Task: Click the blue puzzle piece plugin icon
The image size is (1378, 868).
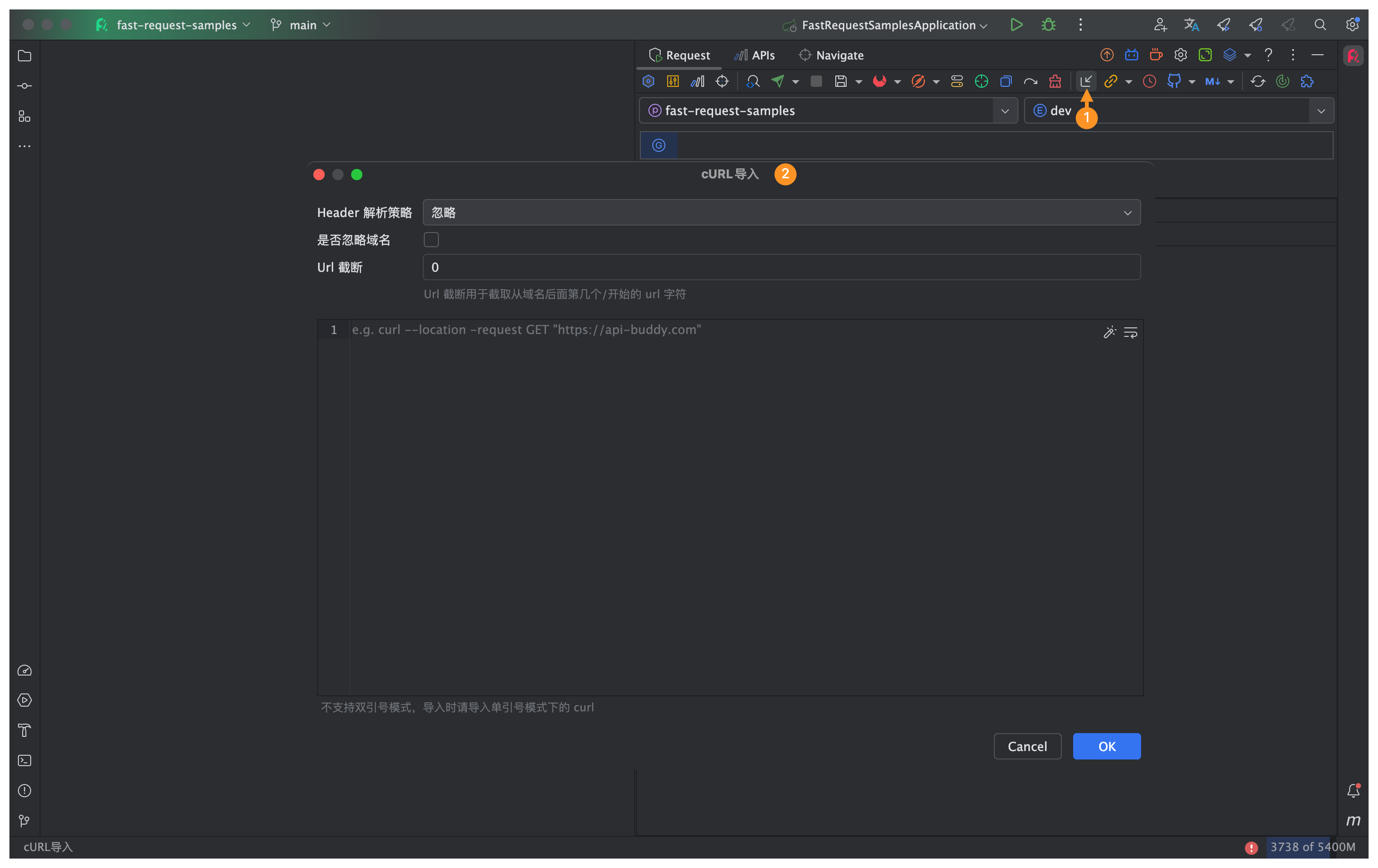Action: (x=1307, y=81)
